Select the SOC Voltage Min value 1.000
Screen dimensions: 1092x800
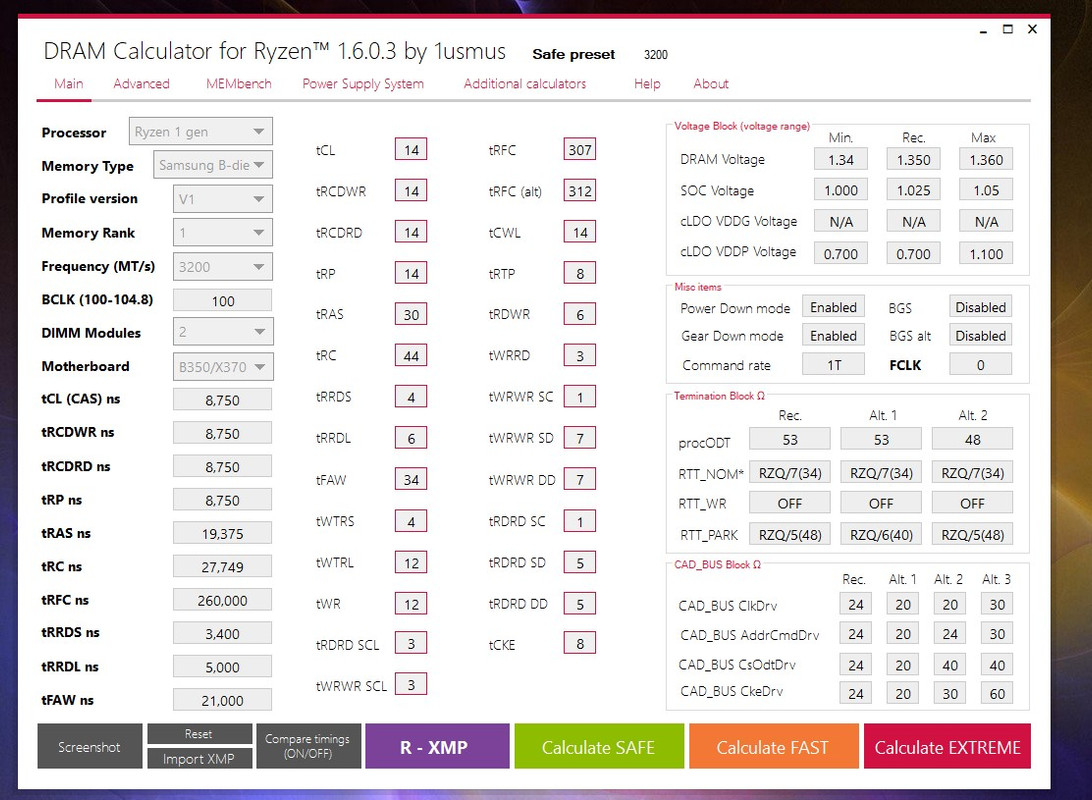841,190
